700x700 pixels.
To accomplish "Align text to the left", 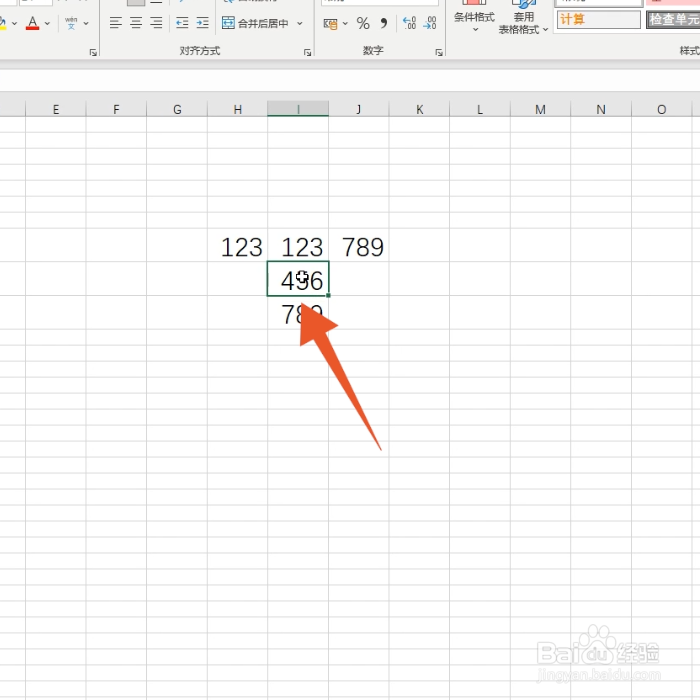I will click(116, 23).
